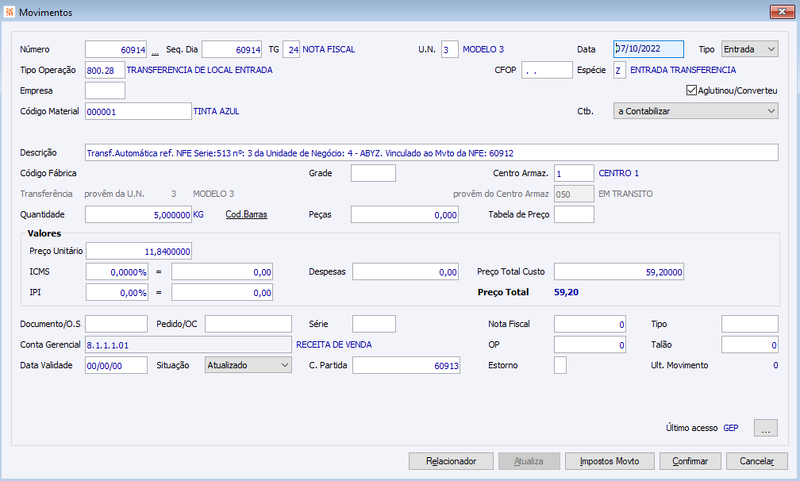Focus the Número field with 60914
Screen dimensions: 800x481
click(116, 49)
